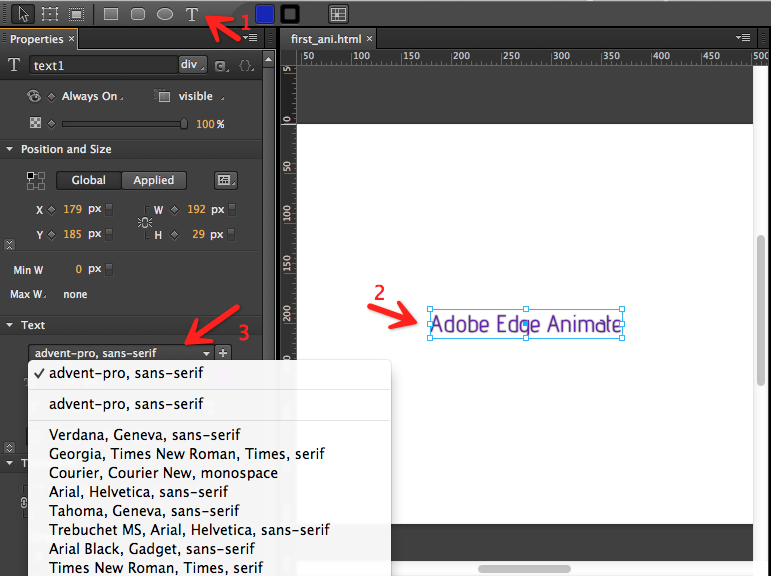Add keyframe diamond for W width
Screen dimensions: 771x576
coord(175,210)
